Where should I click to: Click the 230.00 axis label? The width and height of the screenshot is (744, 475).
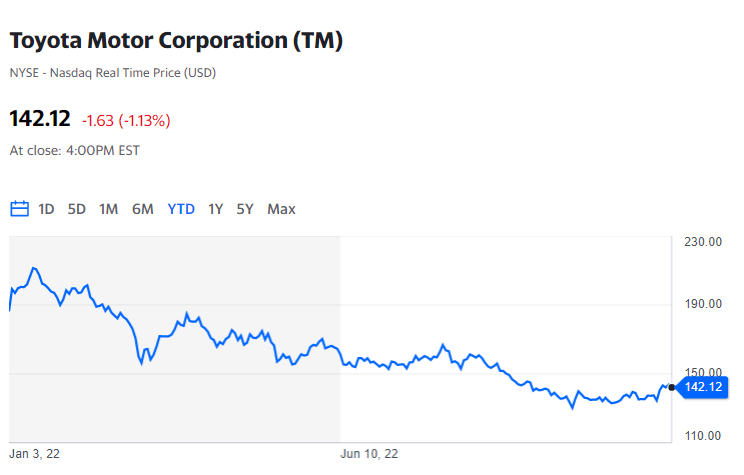click(702, 242)
